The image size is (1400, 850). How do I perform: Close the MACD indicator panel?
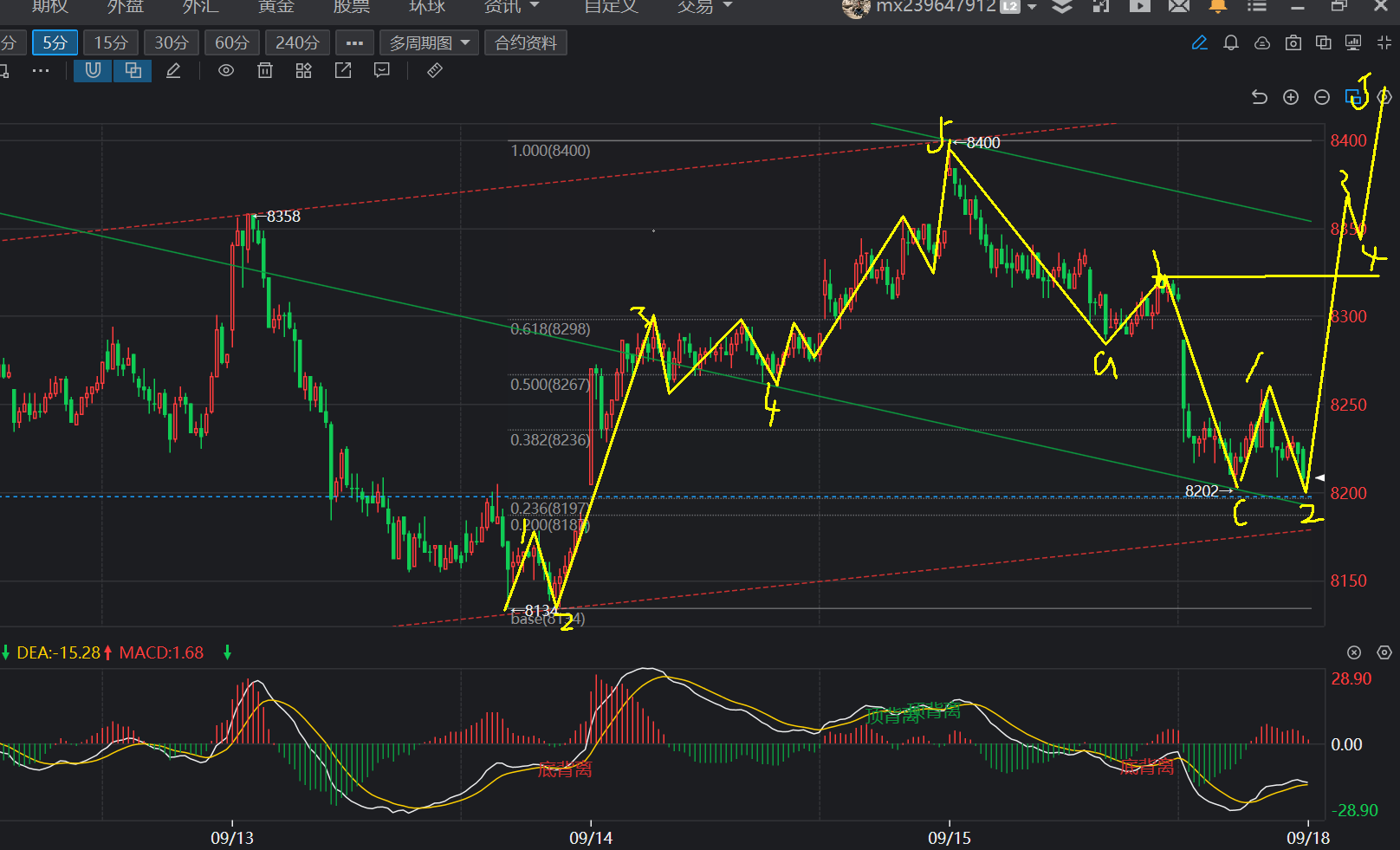(x=1354, y=652)
